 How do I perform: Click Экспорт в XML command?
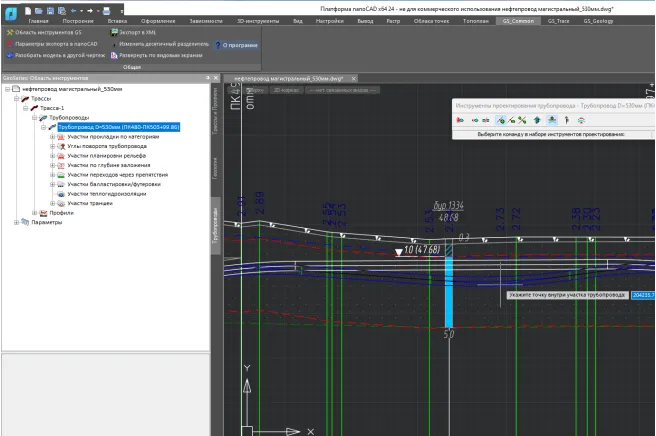pos(134,32)
